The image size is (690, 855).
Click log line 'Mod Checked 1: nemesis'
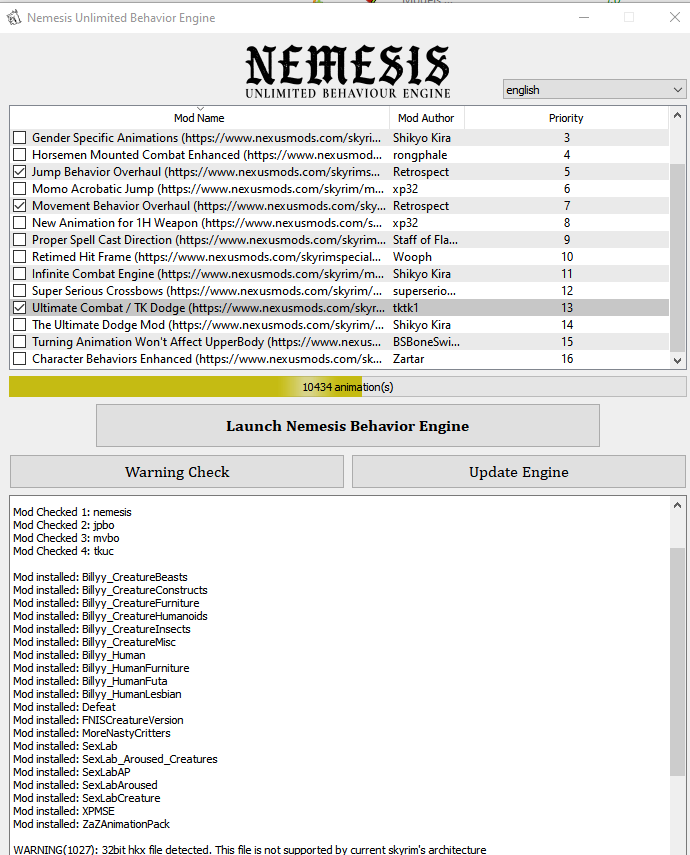coord(73,512)
